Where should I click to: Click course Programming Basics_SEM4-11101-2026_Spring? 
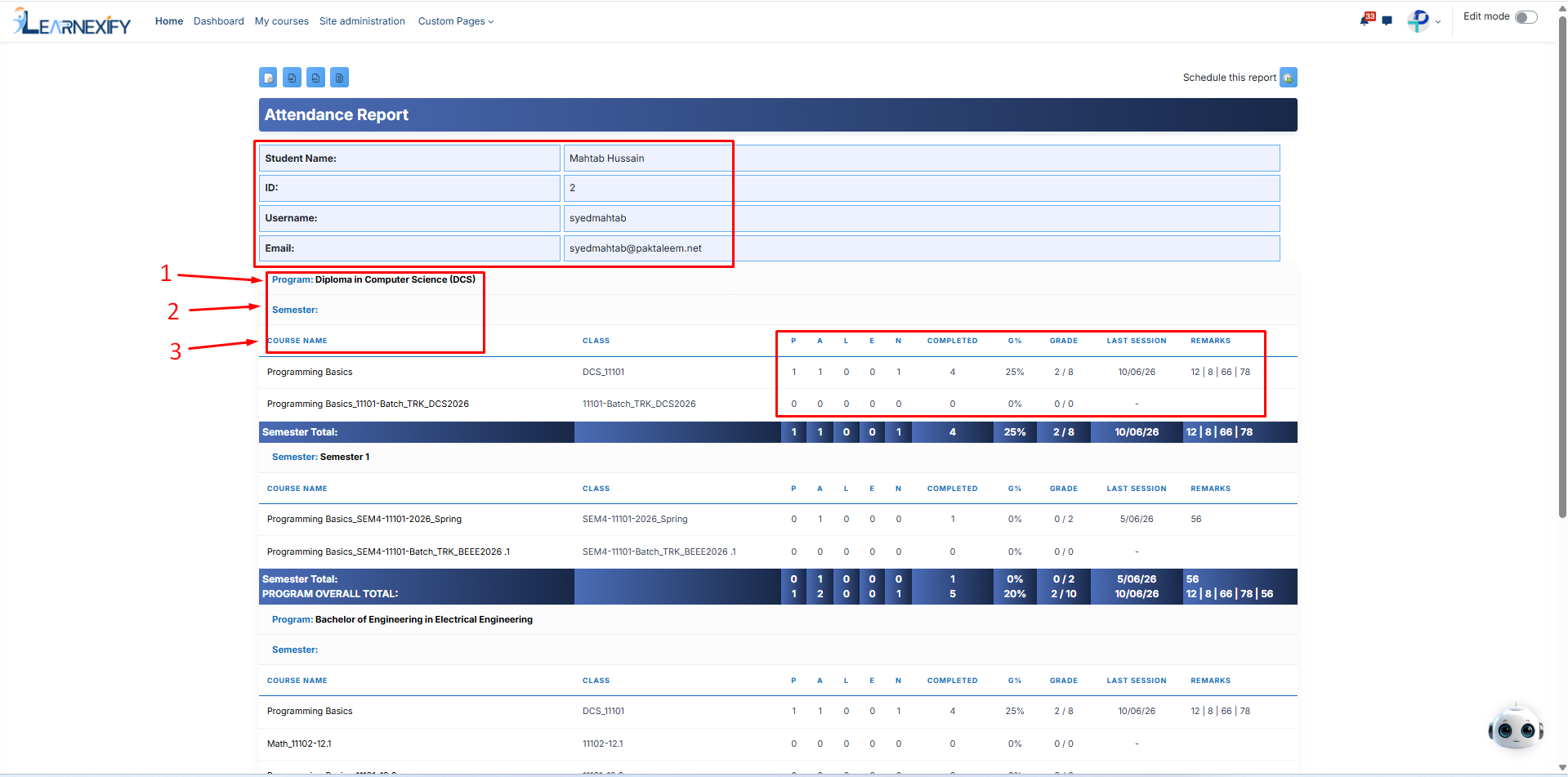(364, 519)
